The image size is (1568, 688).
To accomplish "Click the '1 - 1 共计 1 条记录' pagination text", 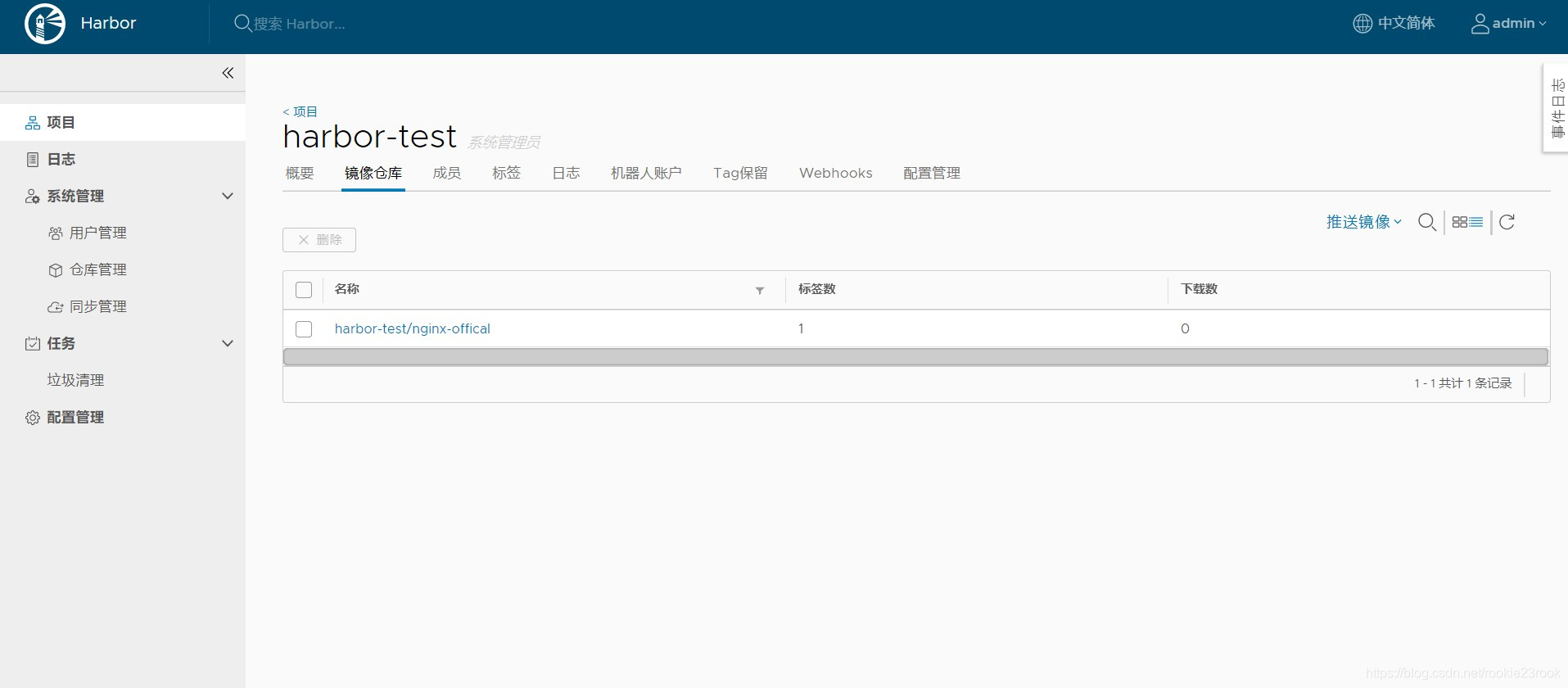I will pos(1463,383).
